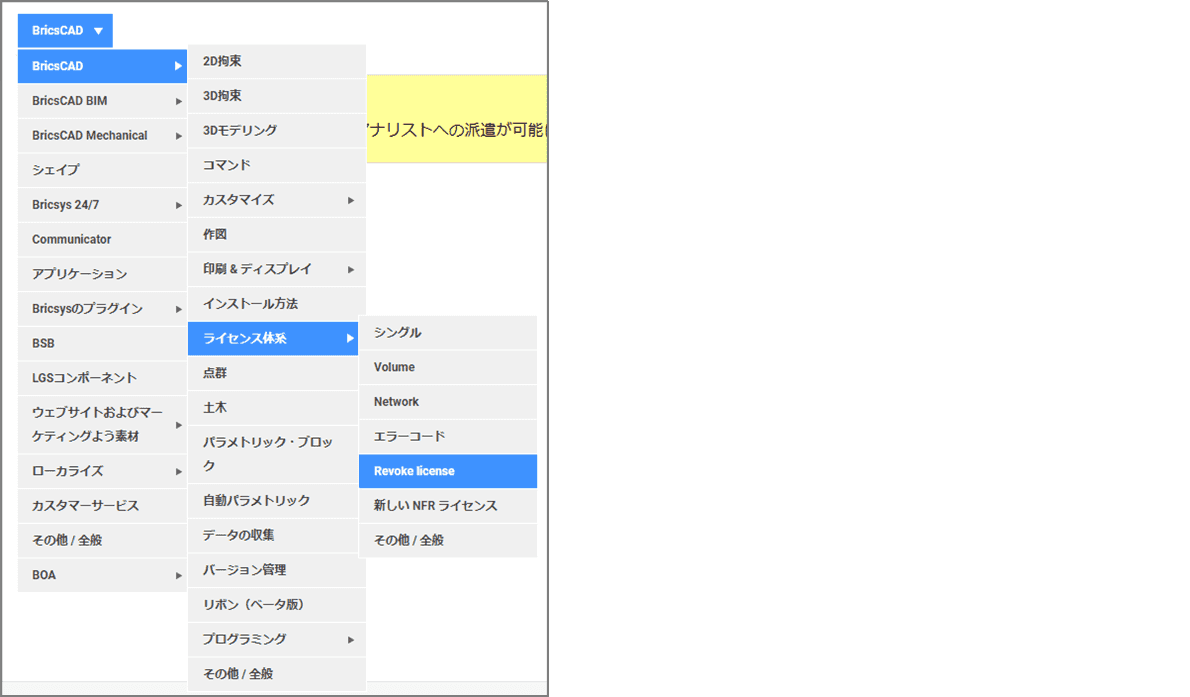Open the プログラミング submenu
Viewport: 1190px width, 697px height.
(x=270, y=639)
